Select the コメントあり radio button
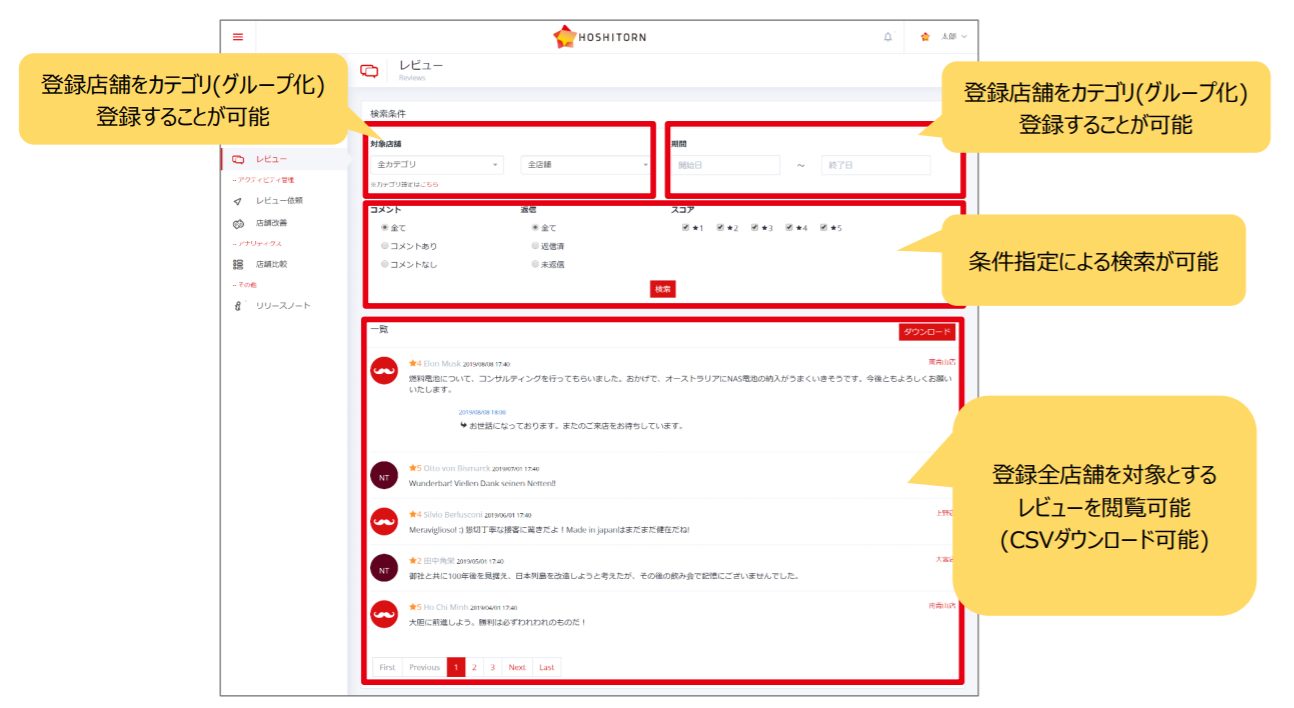The height and width of the screenshot is (708, 1294). point(385,246)
